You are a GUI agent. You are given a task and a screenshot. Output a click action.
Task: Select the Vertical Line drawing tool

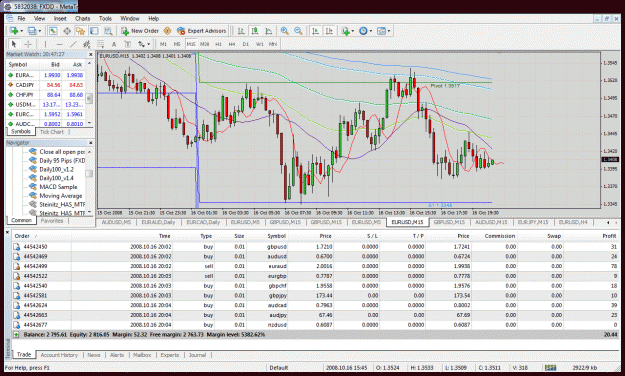coord(45,44)
